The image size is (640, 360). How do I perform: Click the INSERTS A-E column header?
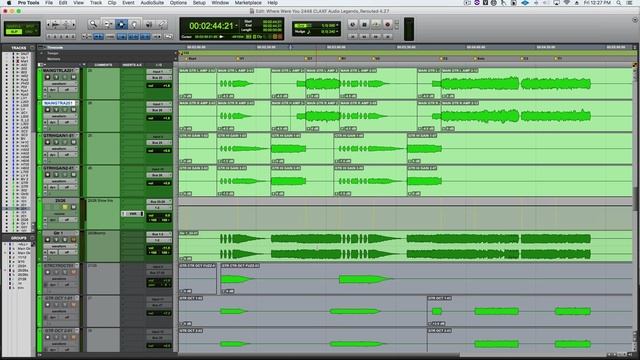click(132, 64)
